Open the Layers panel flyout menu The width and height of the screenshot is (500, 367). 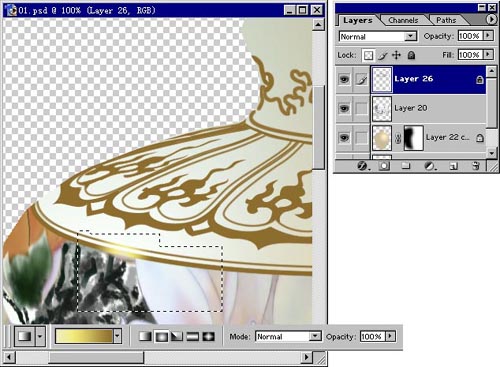click(x=491, y=20)
